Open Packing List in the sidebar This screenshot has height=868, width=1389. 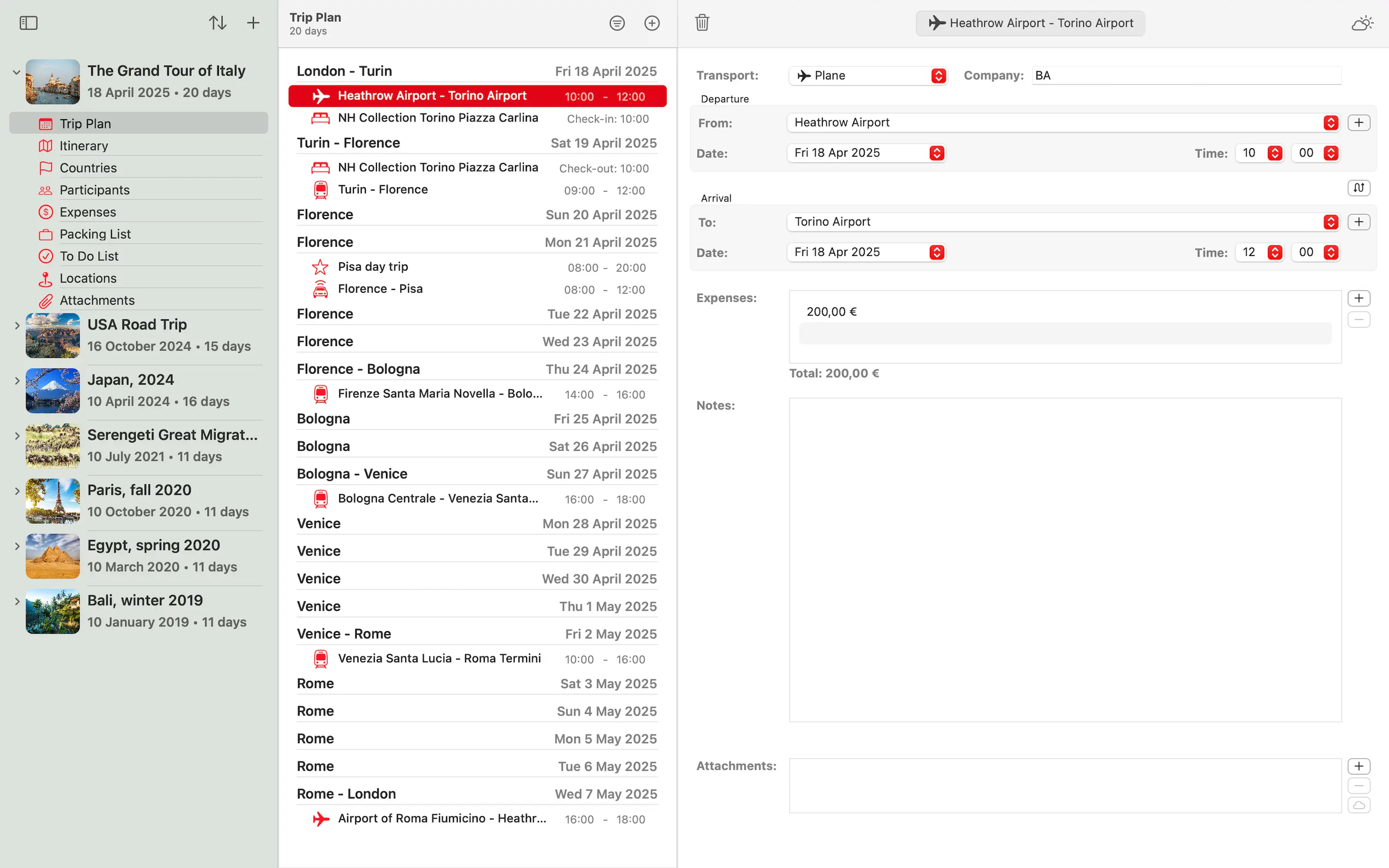pos(95,234)
